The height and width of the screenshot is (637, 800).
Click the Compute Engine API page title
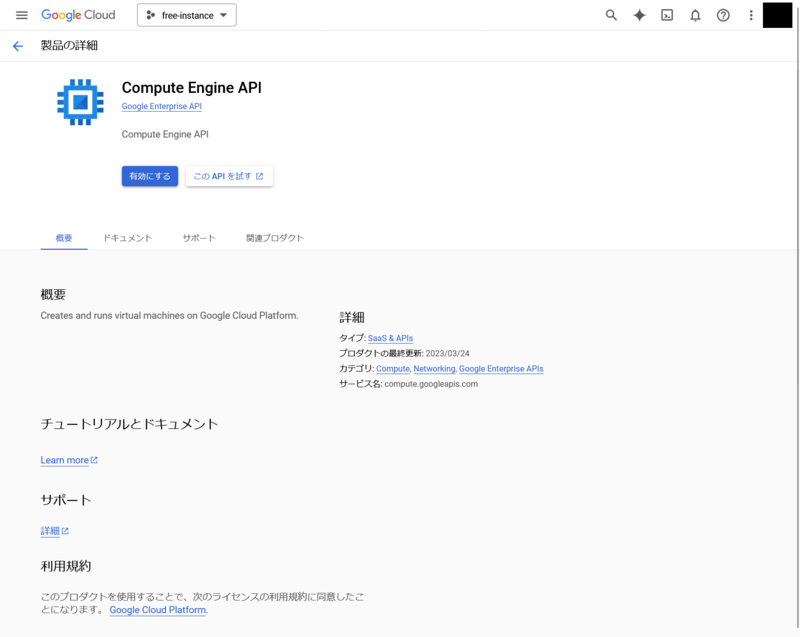pos(191,88)
